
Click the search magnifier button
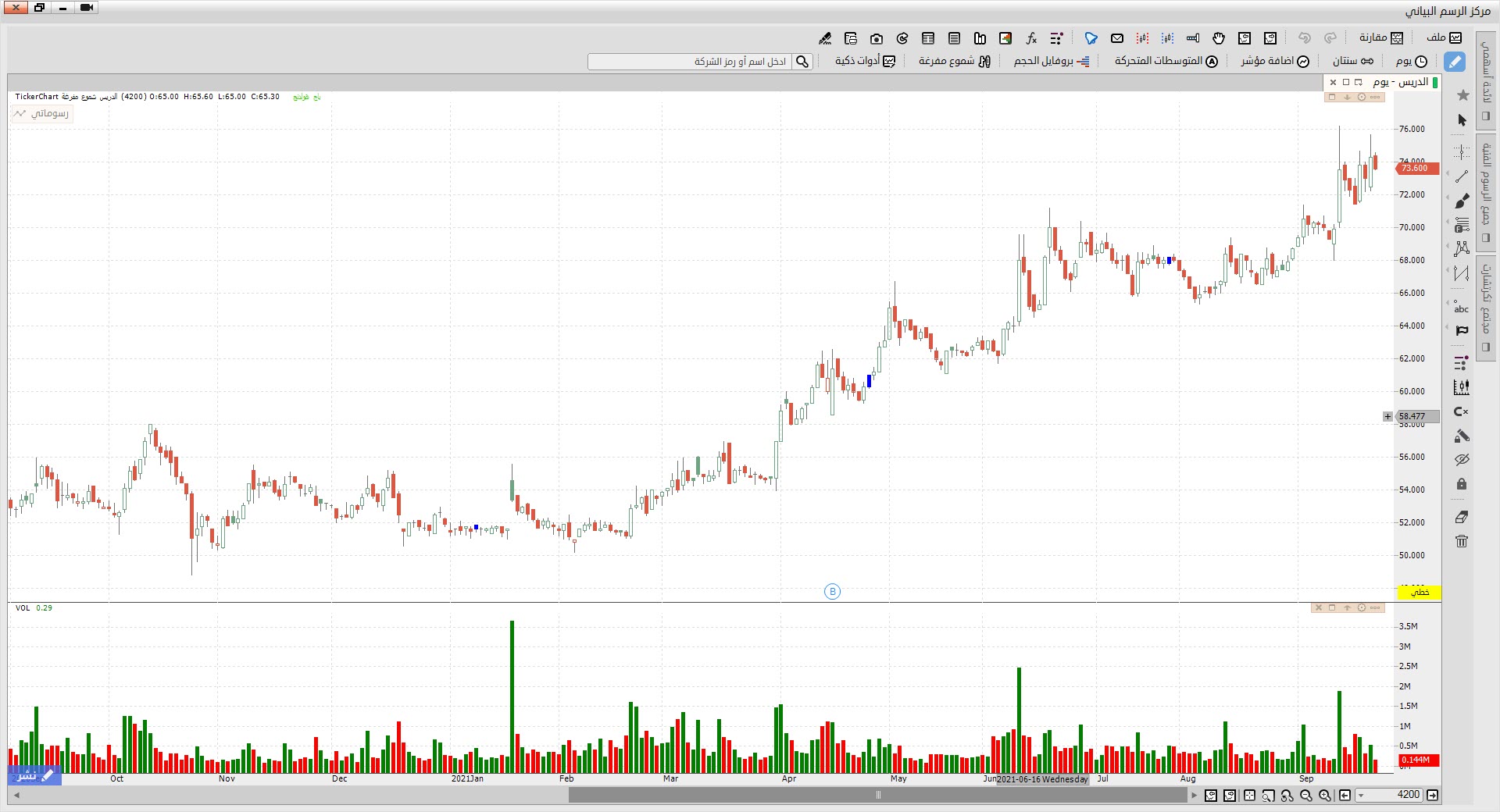[802, 62]
